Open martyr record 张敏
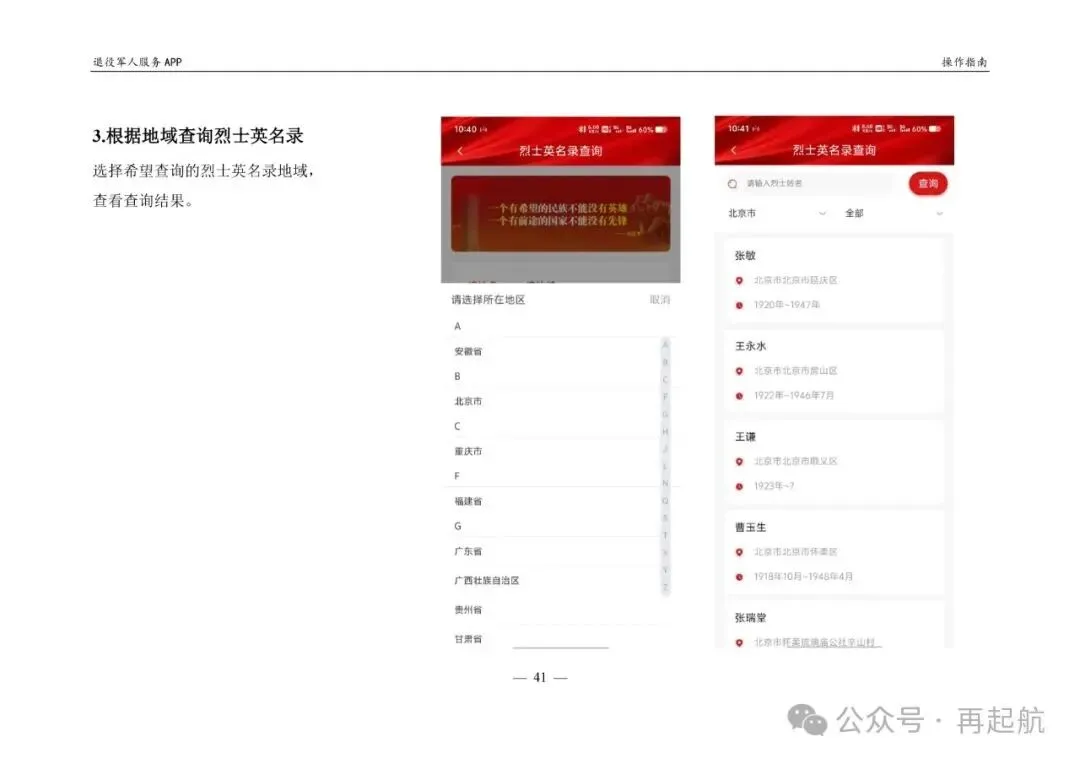1080x764 pixels. pyautogui.click(x=834, y=280)
